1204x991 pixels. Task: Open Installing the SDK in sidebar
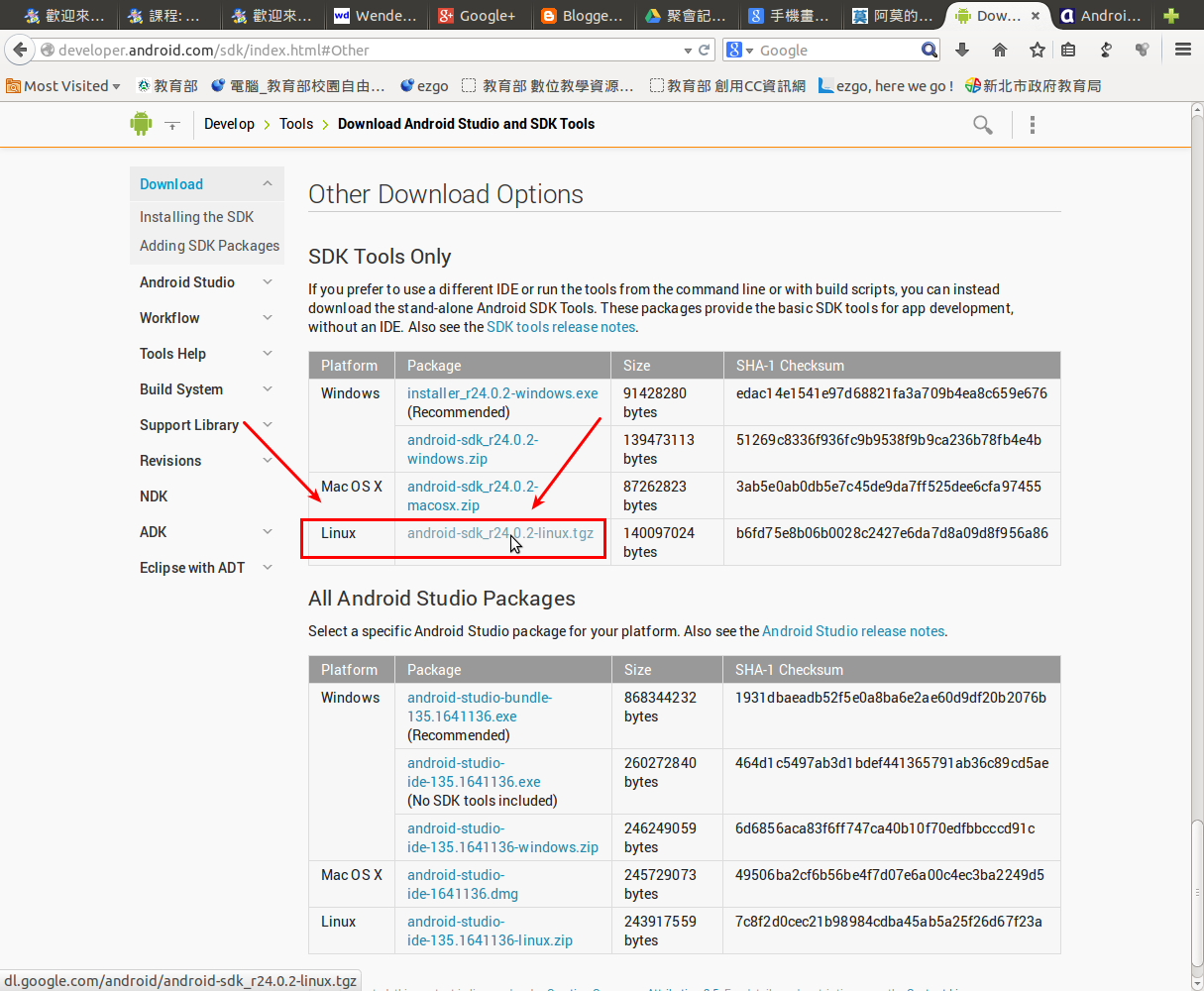click(x=196, y=217)
